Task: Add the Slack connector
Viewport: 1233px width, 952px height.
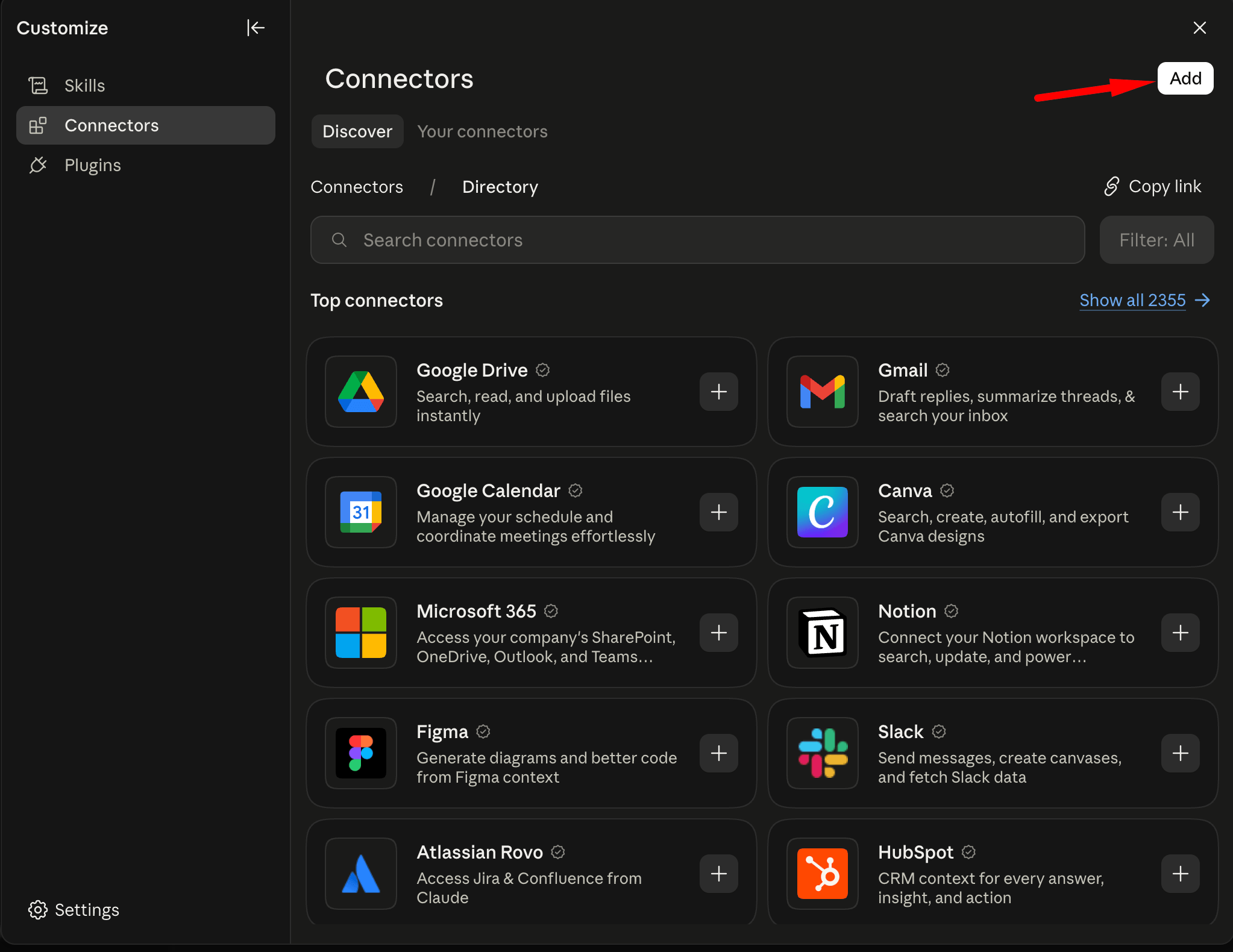Action: [x=1180, y=753]
